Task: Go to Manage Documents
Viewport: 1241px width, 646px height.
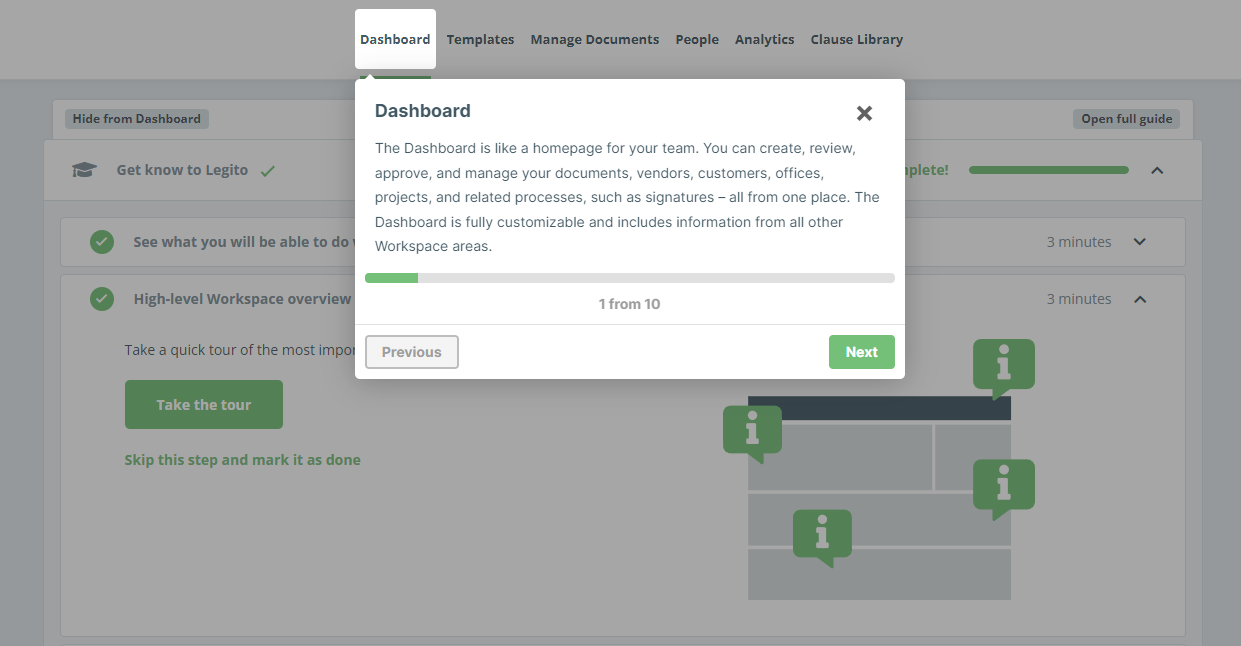Action: pyautogui.click(x=595, y=39)
